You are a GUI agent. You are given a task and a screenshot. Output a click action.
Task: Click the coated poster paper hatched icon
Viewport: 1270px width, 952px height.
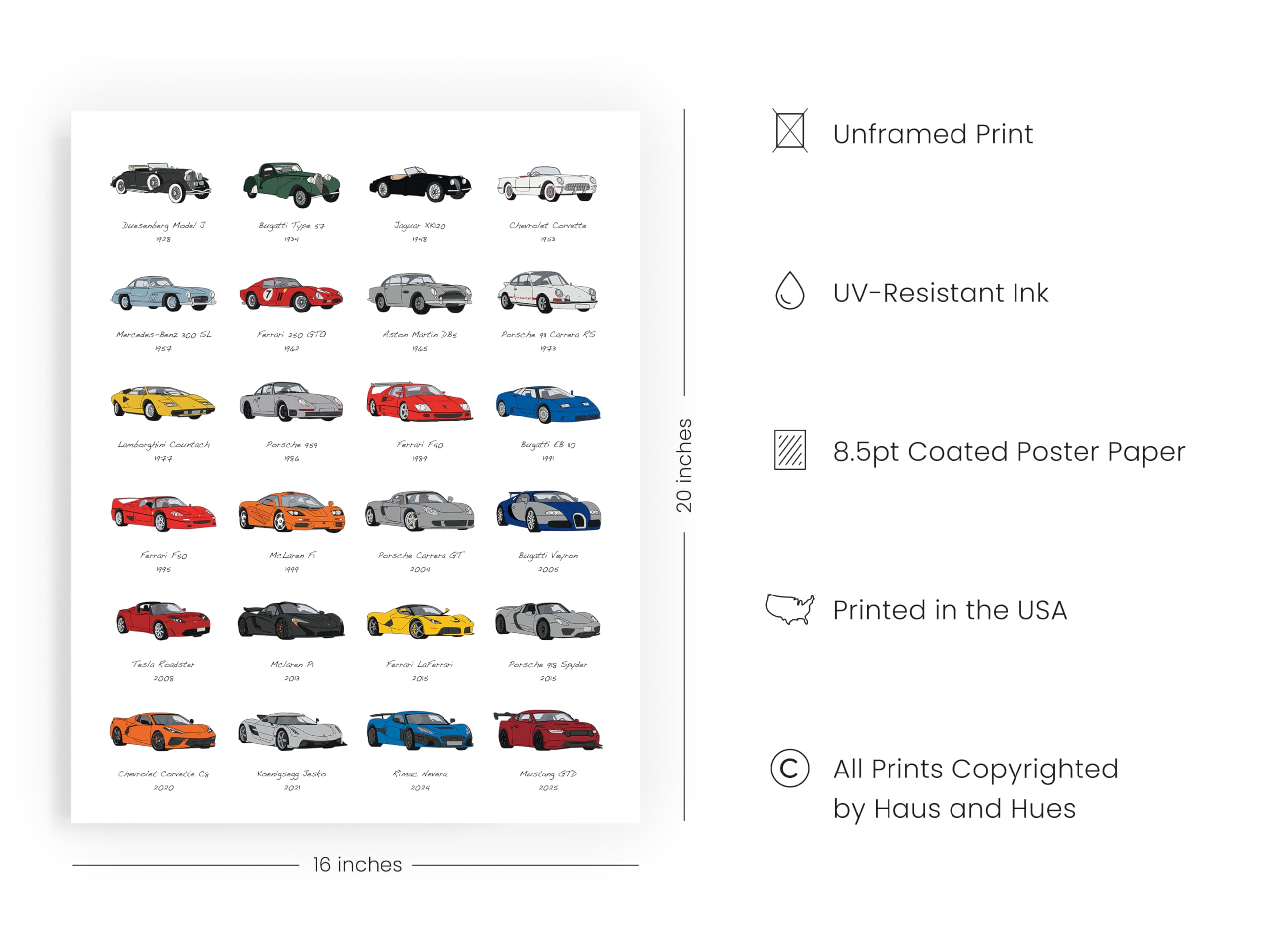[x=790, y=450]
